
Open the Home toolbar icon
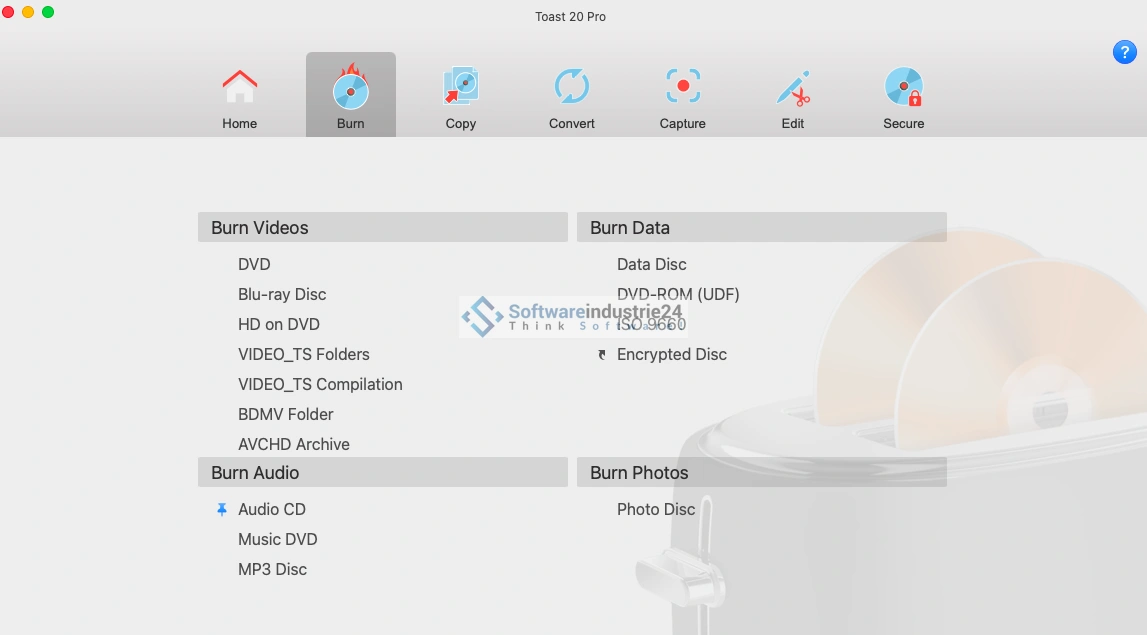click(239, 89)
